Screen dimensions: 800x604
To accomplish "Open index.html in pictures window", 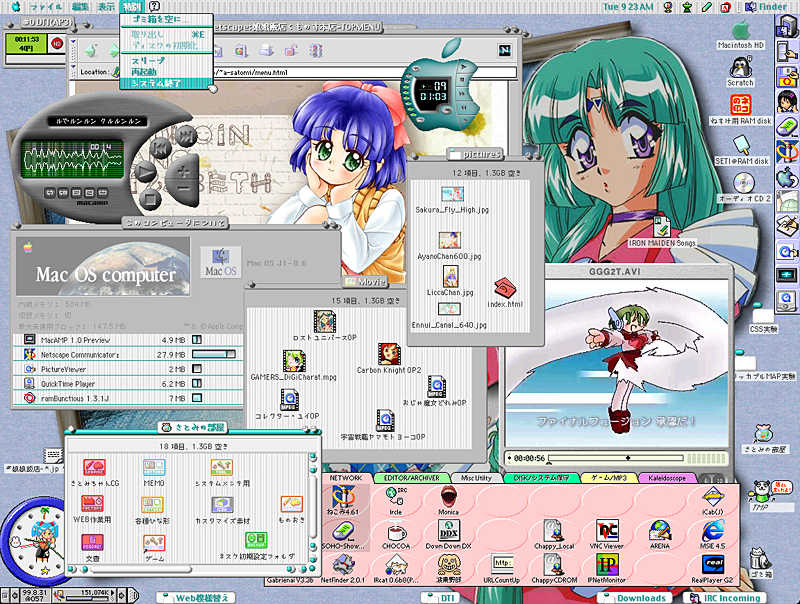I will (504, 289).
